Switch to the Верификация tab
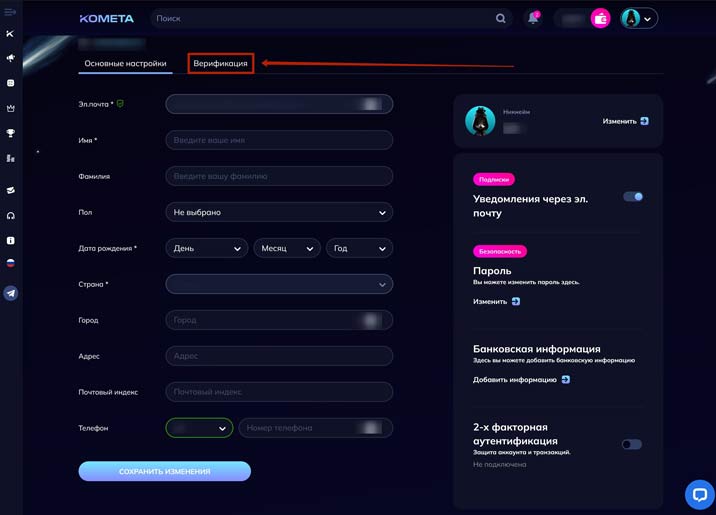This screenshot has width=716, height=515. coord(220,63)
